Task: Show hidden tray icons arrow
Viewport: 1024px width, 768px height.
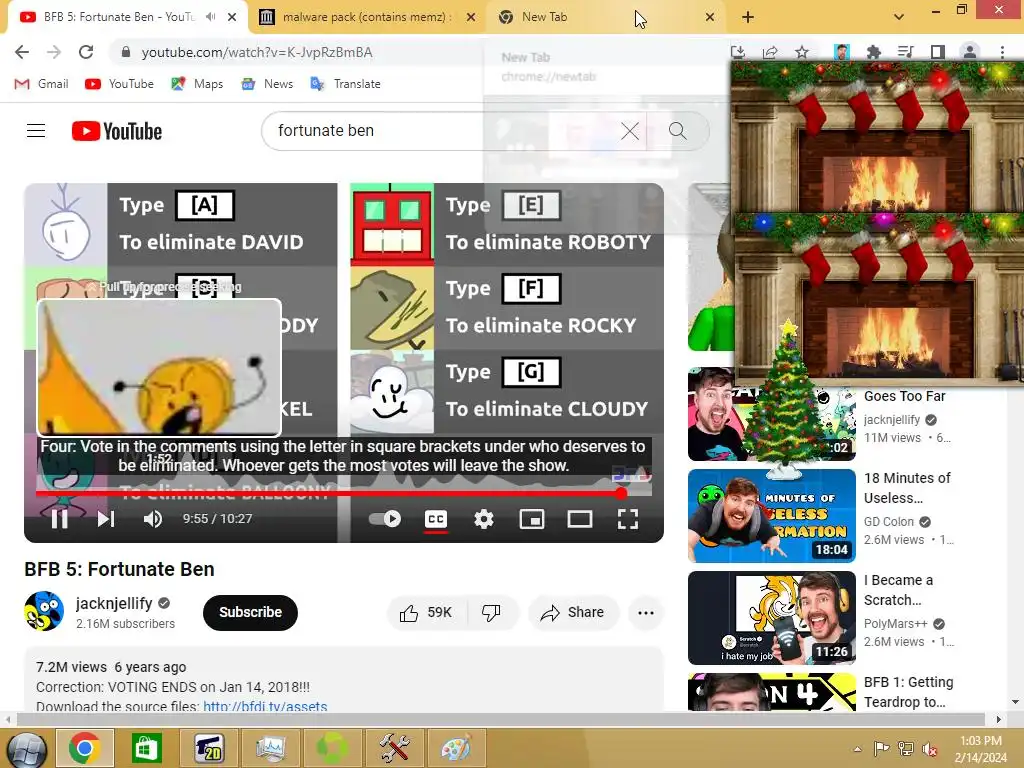Action: tap(857, 749)
